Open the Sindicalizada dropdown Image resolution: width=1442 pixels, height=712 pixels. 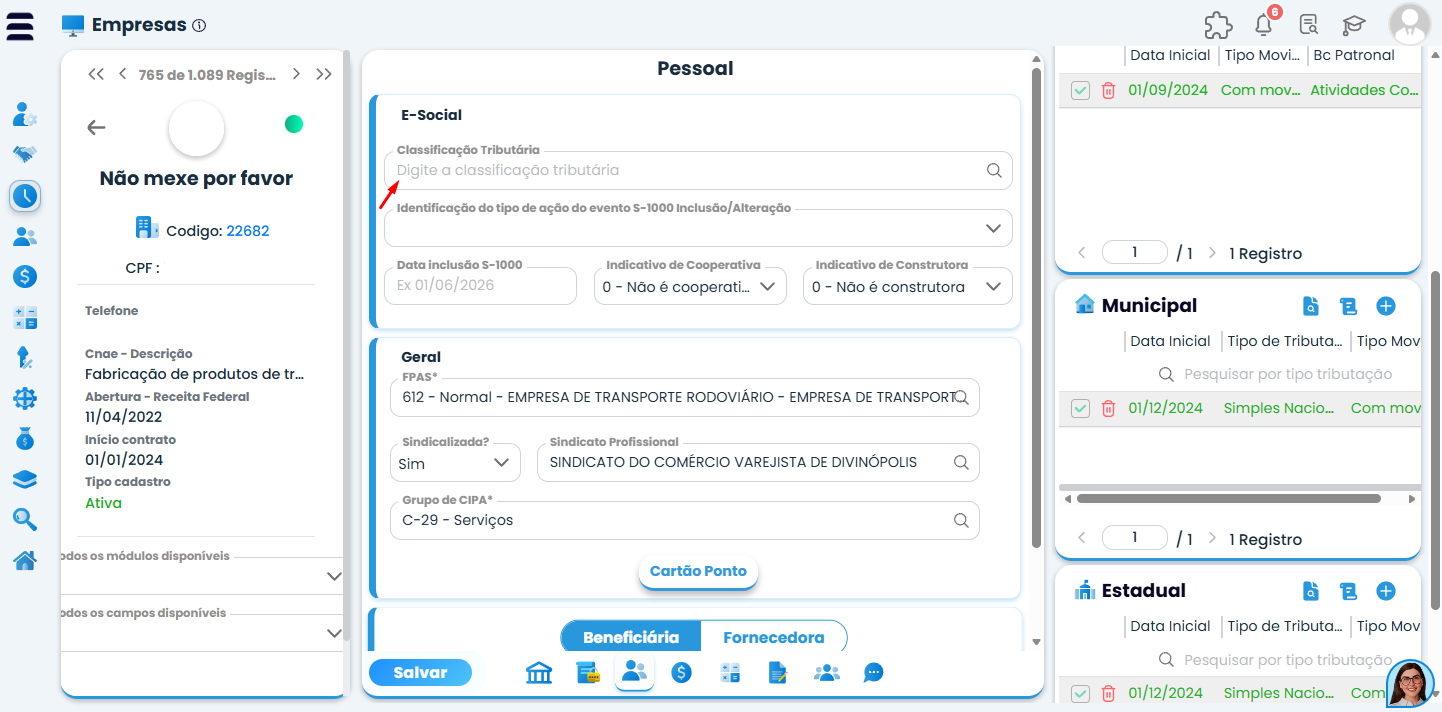click(455, 463)
